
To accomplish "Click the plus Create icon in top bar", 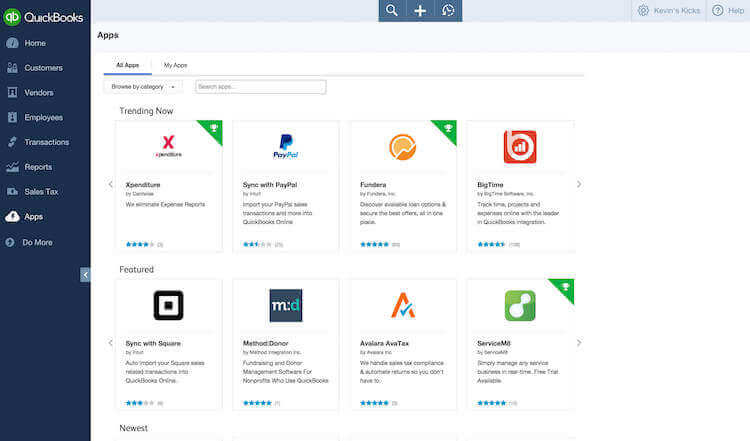I will tap(420, 10).
